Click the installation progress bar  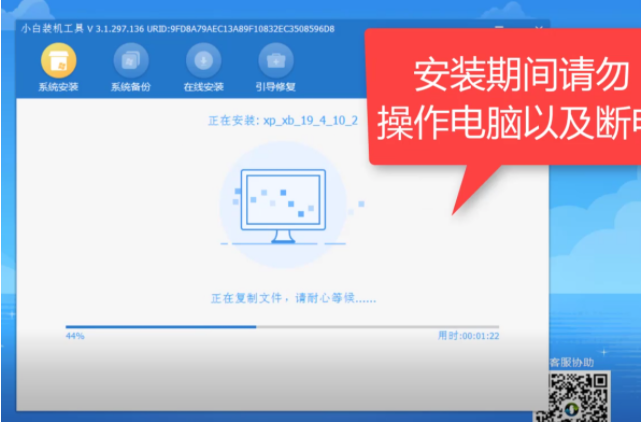click(282, 327)
